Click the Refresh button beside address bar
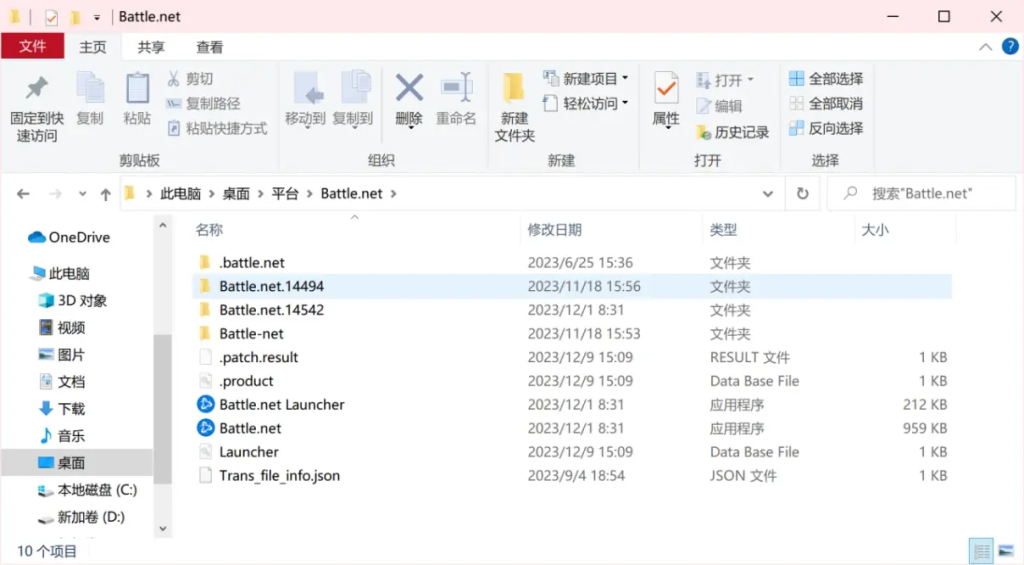 pyautogui.click(x=802, y=193)
